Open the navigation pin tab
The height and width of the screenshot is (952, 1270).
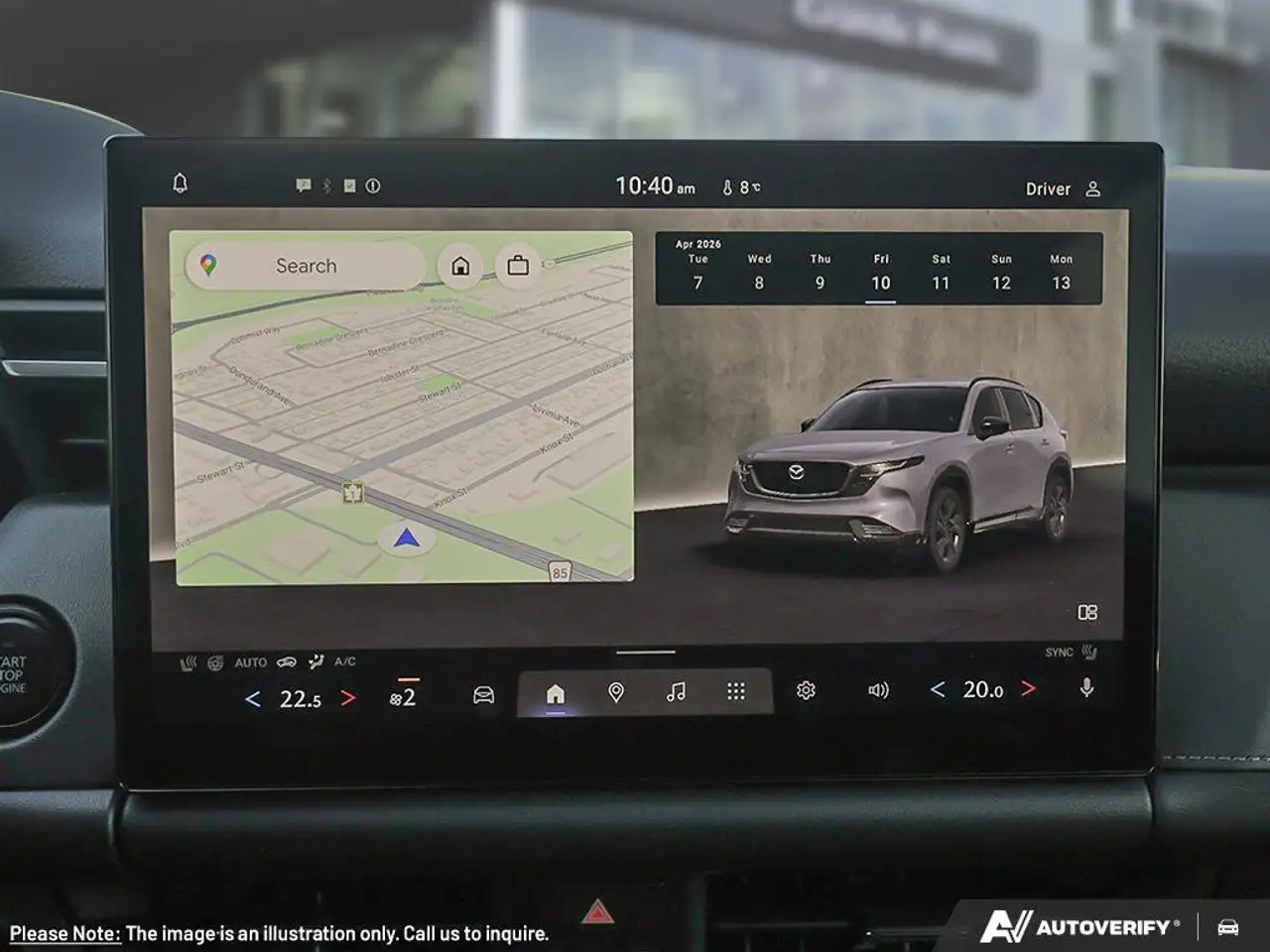tap(615, 692)
